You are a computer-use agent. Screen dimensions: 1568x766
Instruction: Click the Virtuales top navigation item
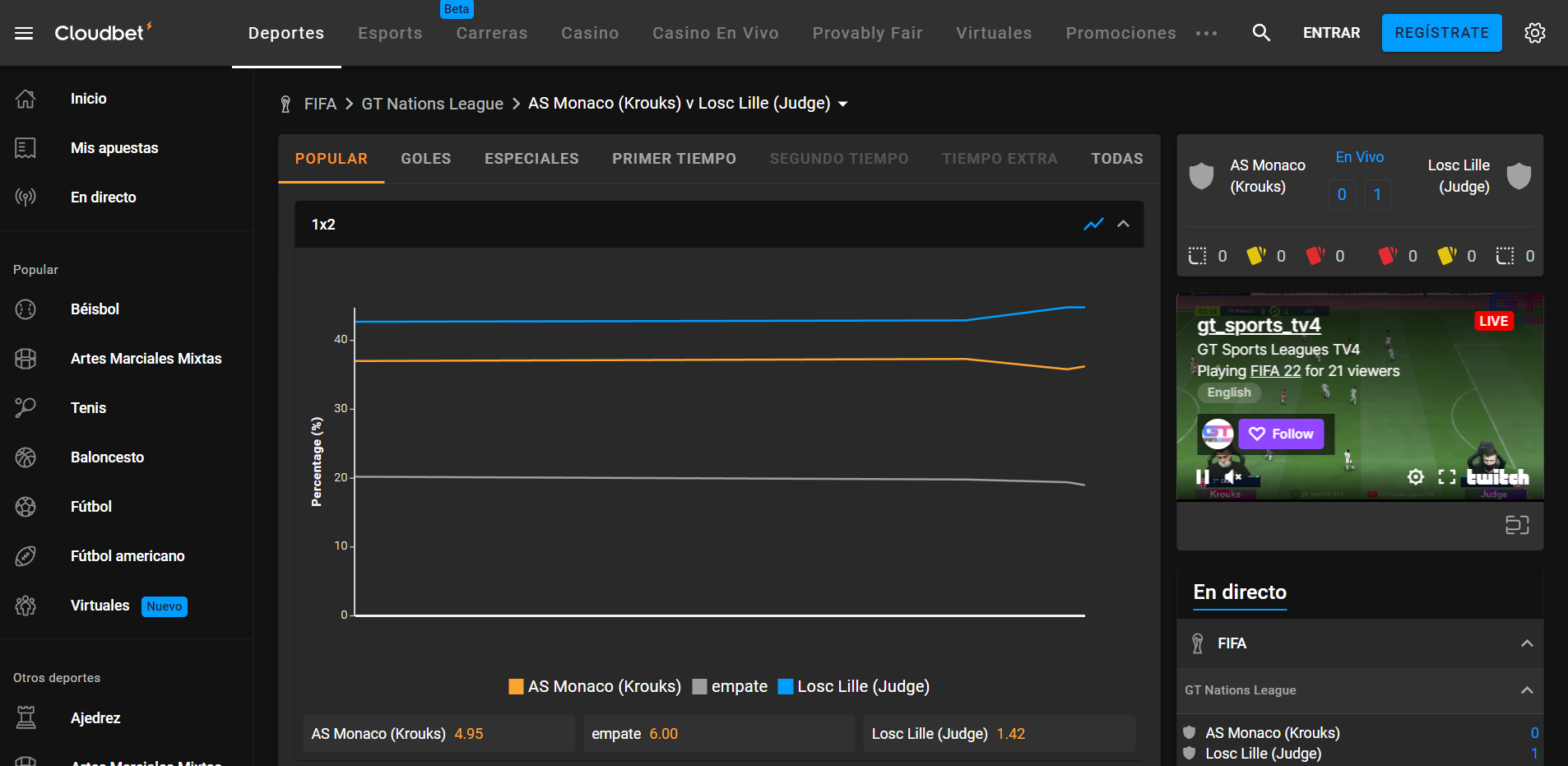click(994, 33)
